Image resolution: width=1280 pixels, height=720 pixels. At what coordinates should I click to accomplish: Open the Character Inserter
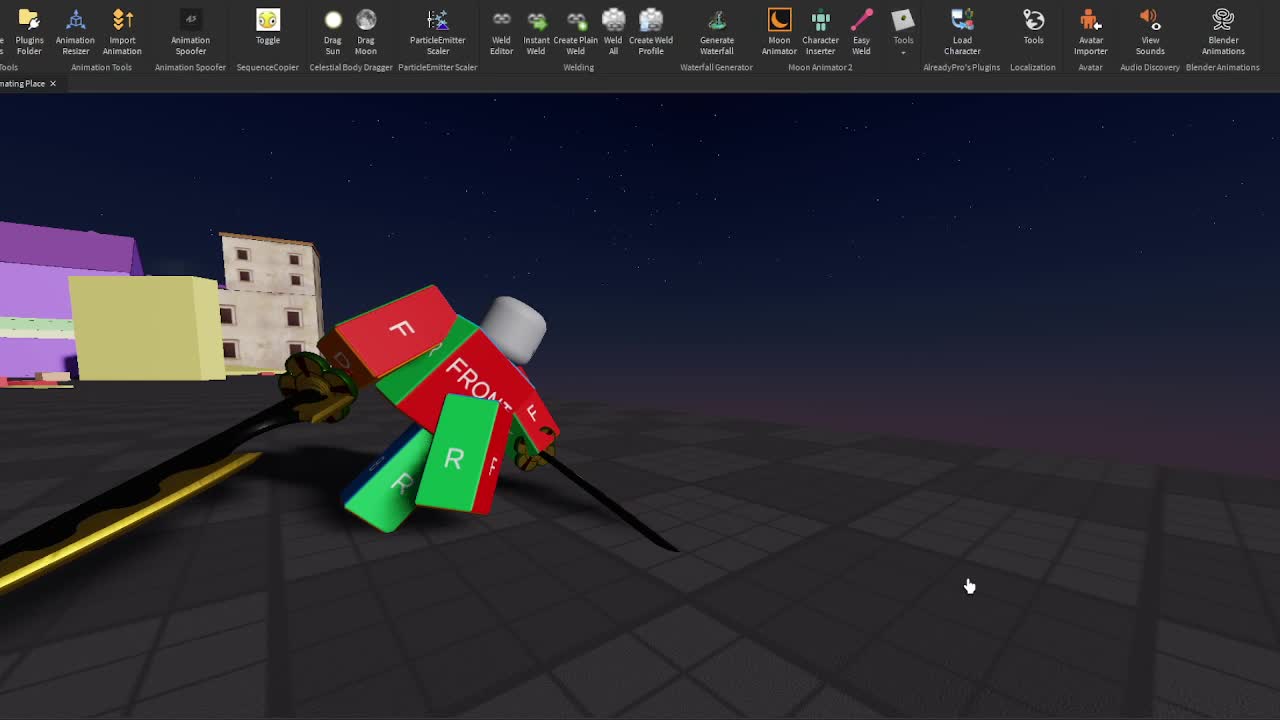(820, 31)
